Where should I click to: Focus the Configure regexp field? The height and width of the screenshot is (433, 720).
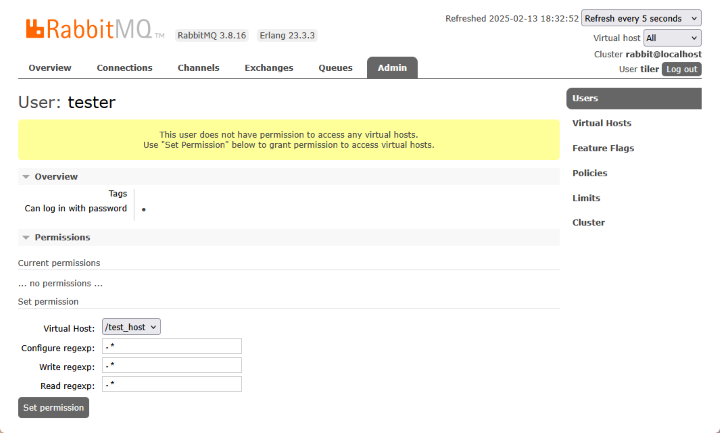[x=172, y=346]
